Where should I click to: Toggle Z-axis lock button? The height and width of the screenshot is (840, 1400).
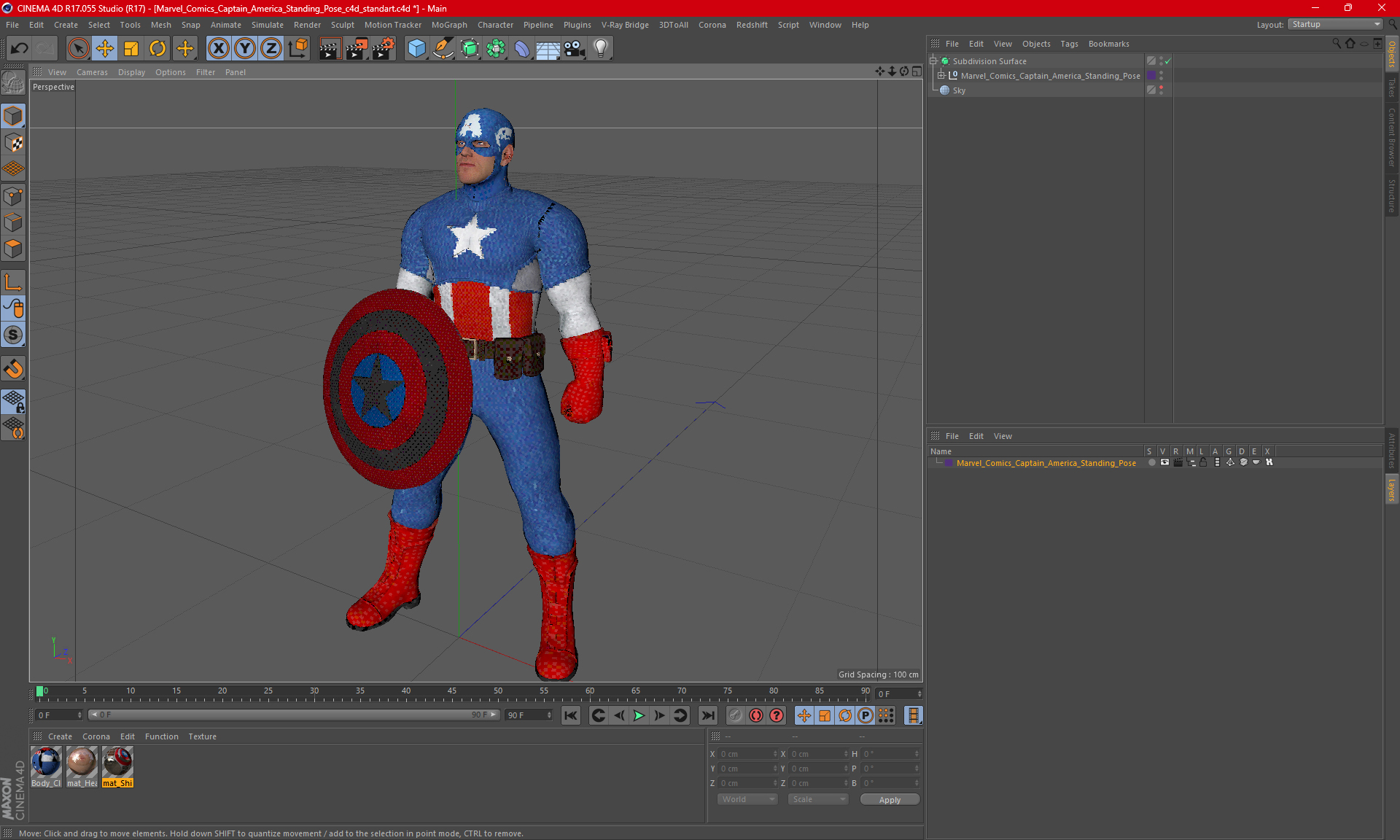pos(271,49)
